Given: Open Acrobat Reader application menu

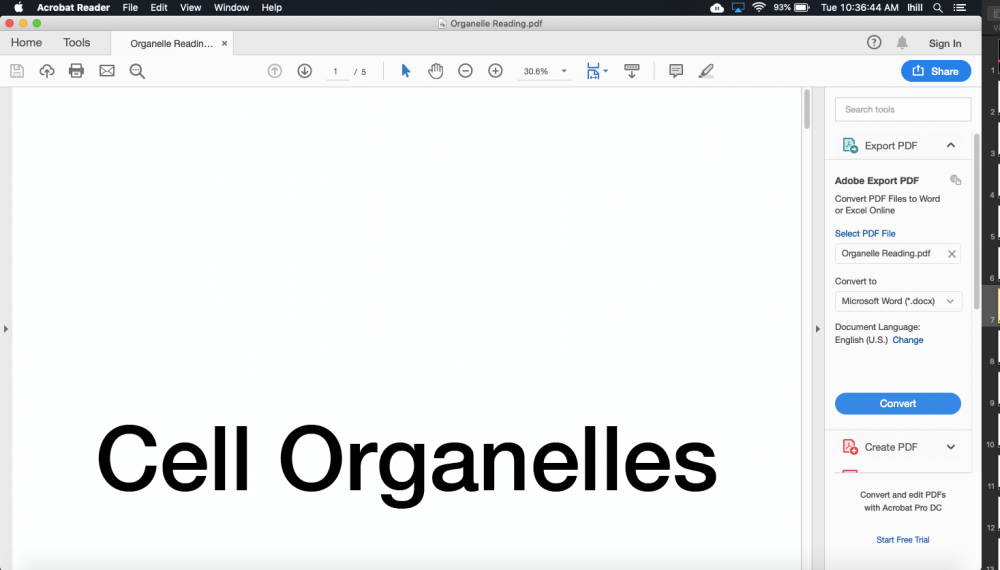Looking at the screenshot, I should coord(73,8).
